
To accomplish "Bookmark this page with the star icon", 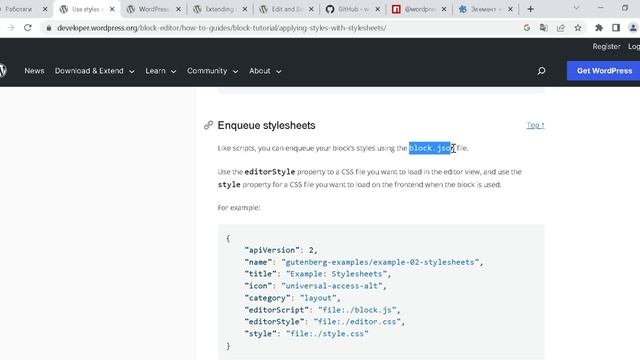I will (x=578, y=28).
